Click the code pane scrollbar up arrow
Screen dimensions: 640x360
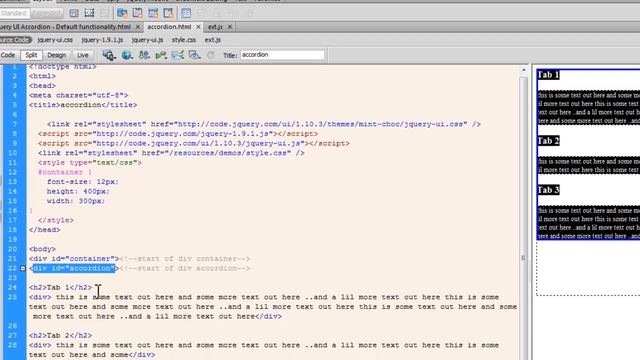pos(524,70)
